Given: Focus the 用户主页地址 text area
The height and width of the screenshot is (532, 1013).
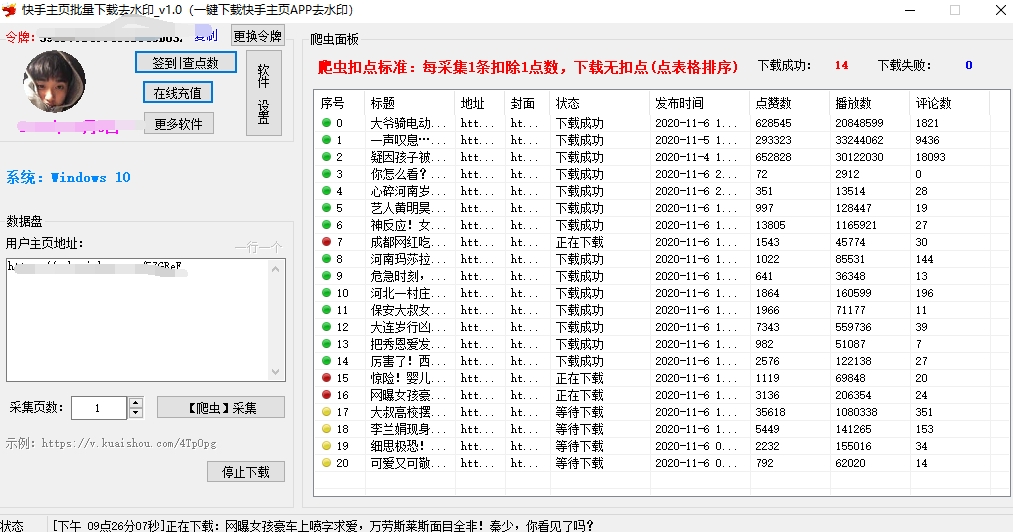Looking at the screenshot, I should tap(138, 320).
